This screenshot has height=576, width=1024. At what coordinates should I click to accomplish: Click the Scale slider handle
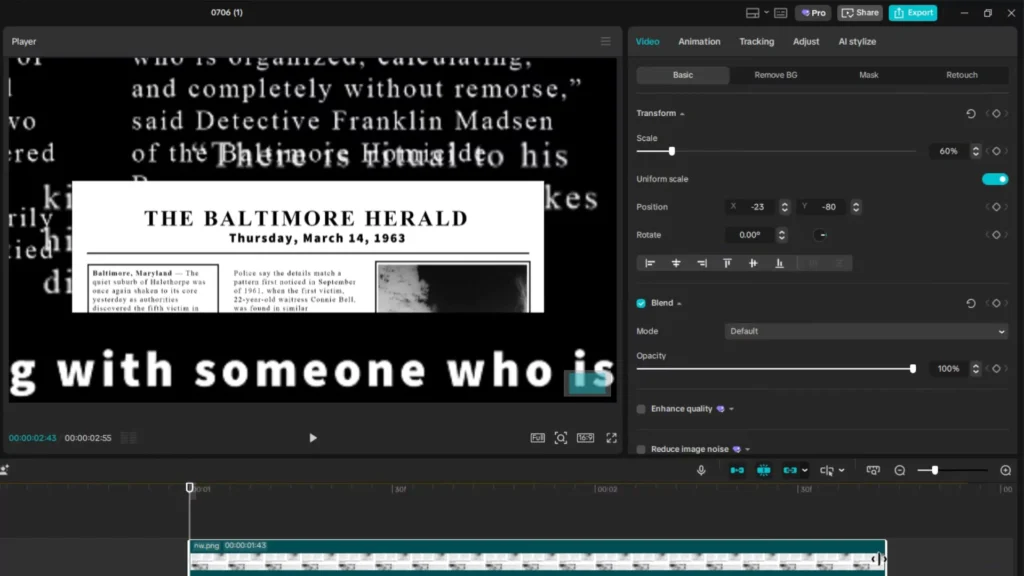[671, 152]
